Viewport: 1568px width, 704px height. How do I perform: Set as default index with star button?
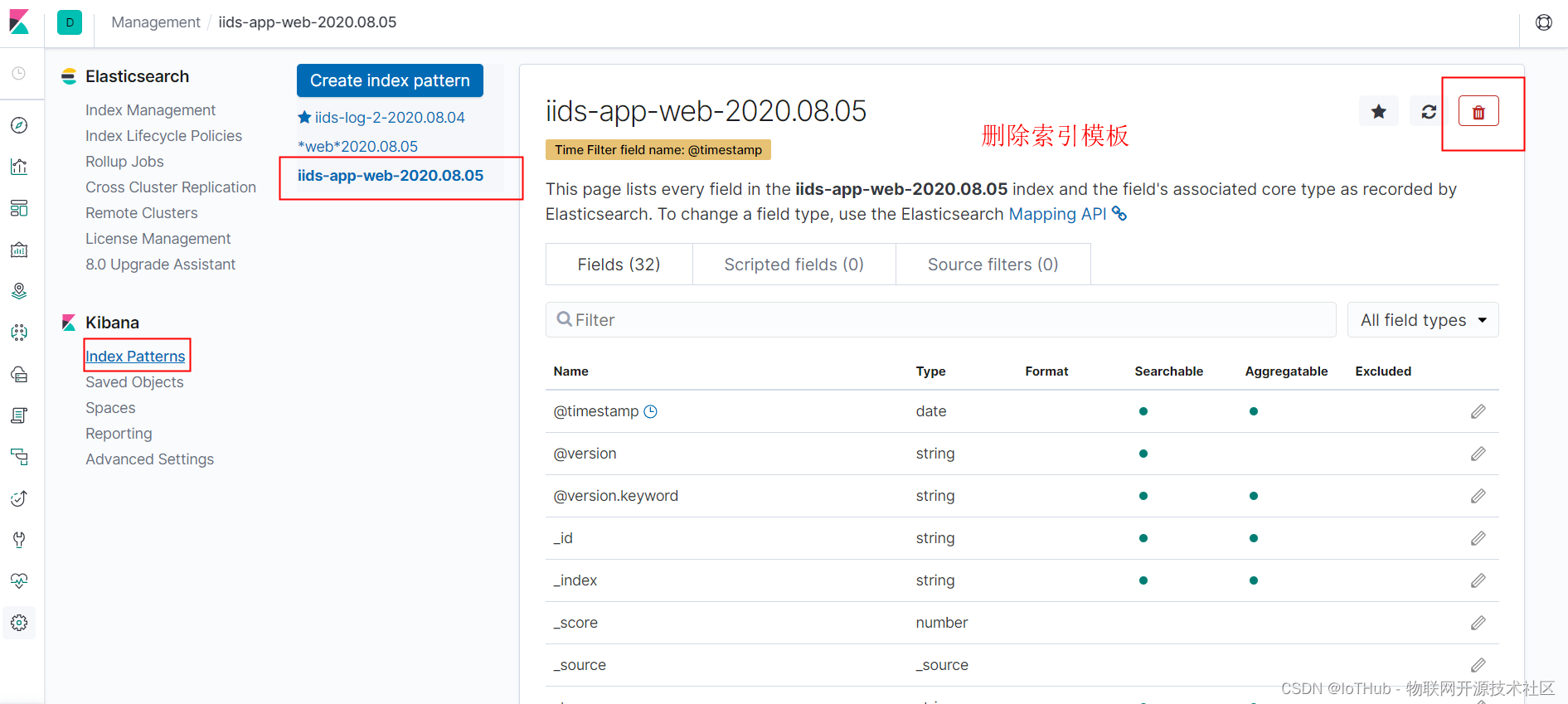[x=1378, y=111]
